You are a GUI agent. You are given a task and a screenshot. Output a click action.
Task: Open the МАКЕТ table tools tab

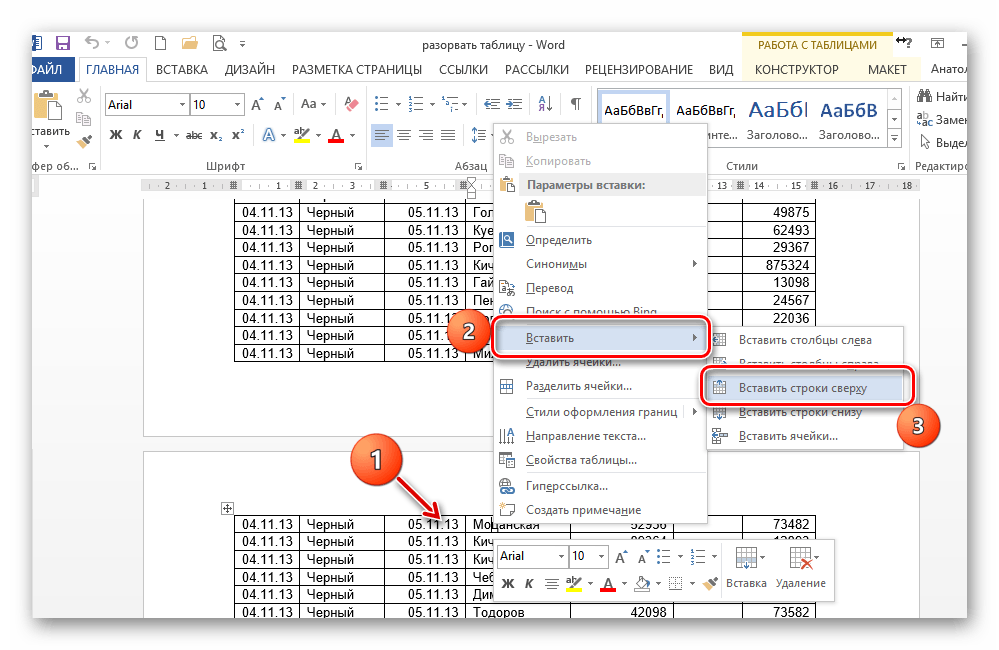click(x=887, y=69)
